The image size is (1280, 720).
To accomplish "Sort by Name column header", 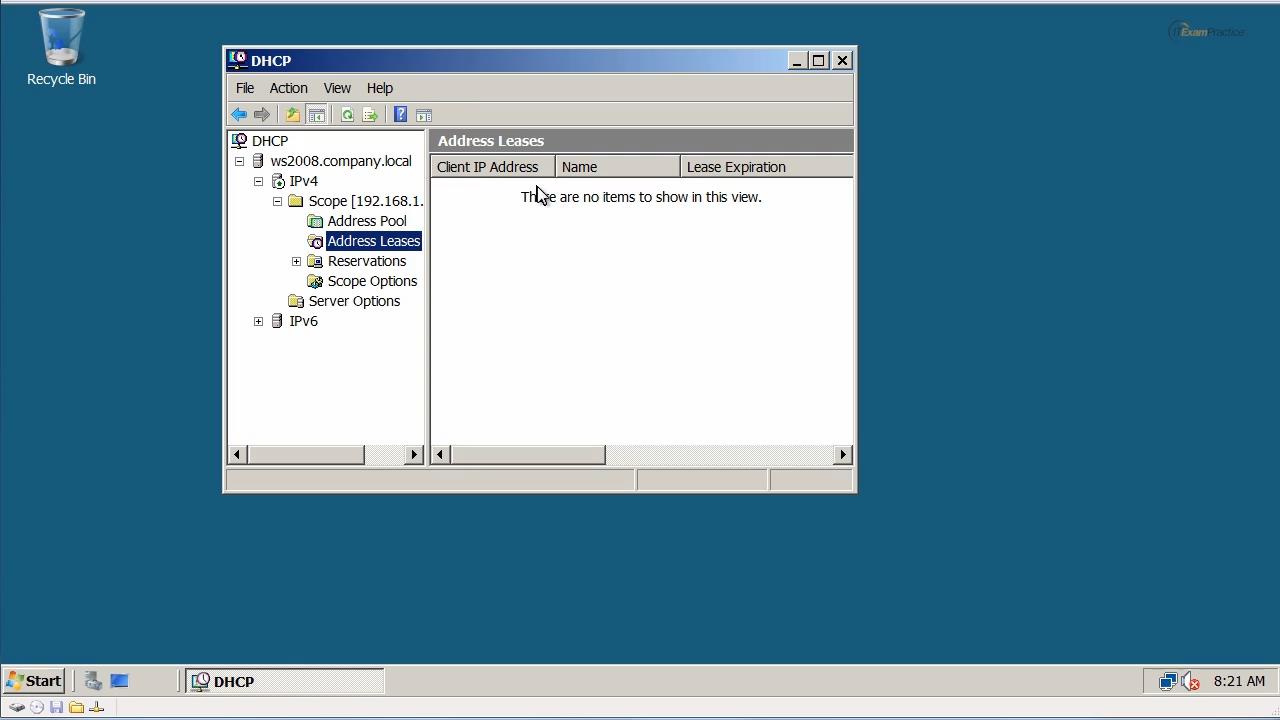I will coord(618,167).
